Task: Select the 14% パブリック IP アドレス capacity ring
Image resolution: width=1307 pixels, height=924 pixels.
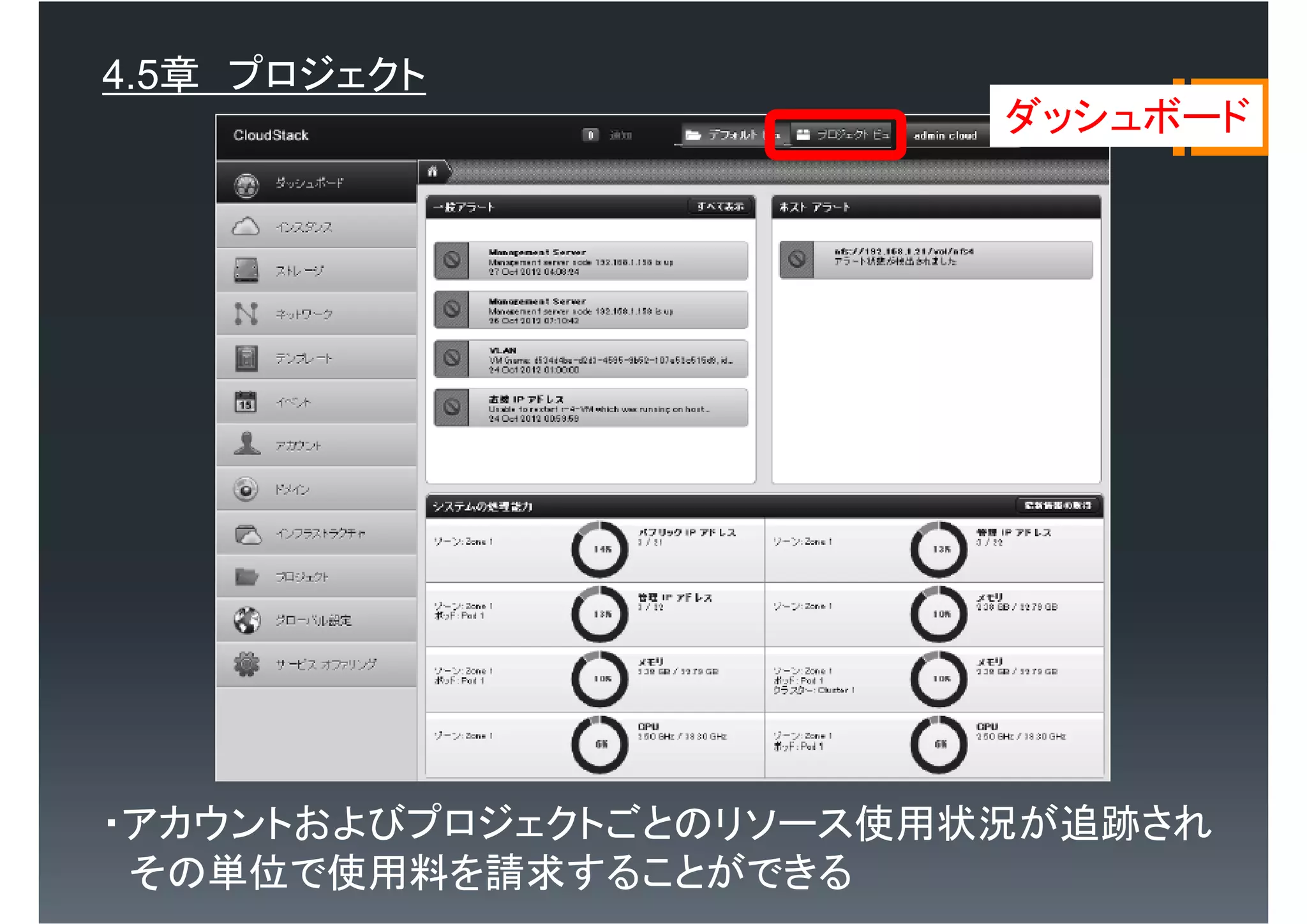Action: point(600,549)
